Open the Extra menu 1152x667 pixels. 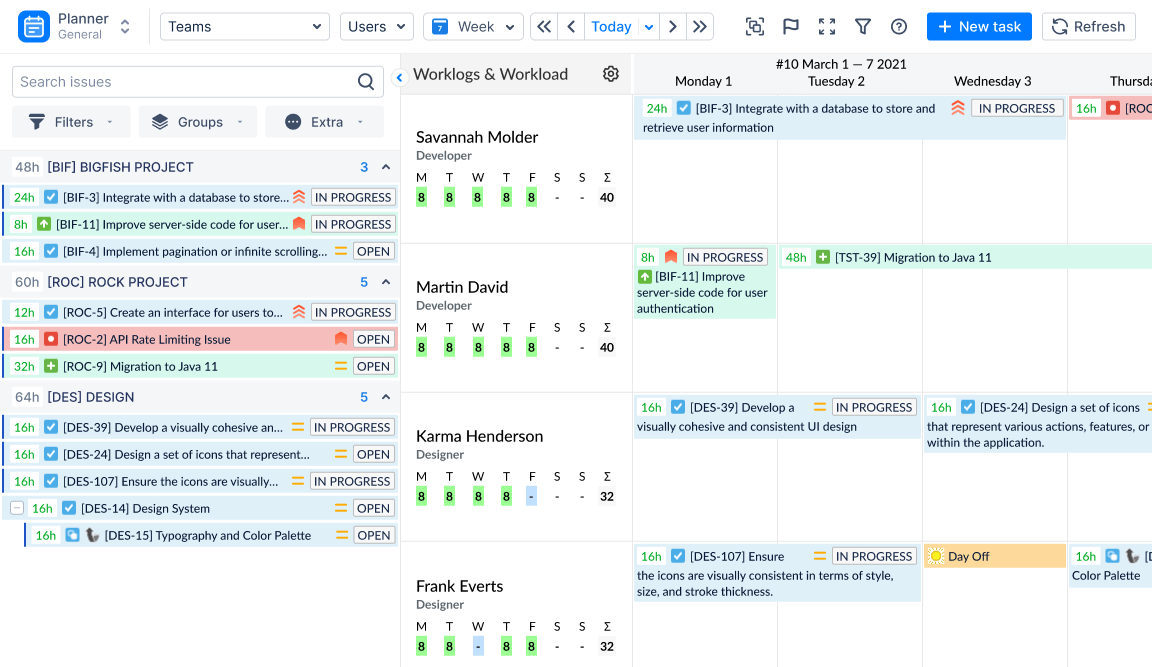pyautogui.click(x=324, y=122)
